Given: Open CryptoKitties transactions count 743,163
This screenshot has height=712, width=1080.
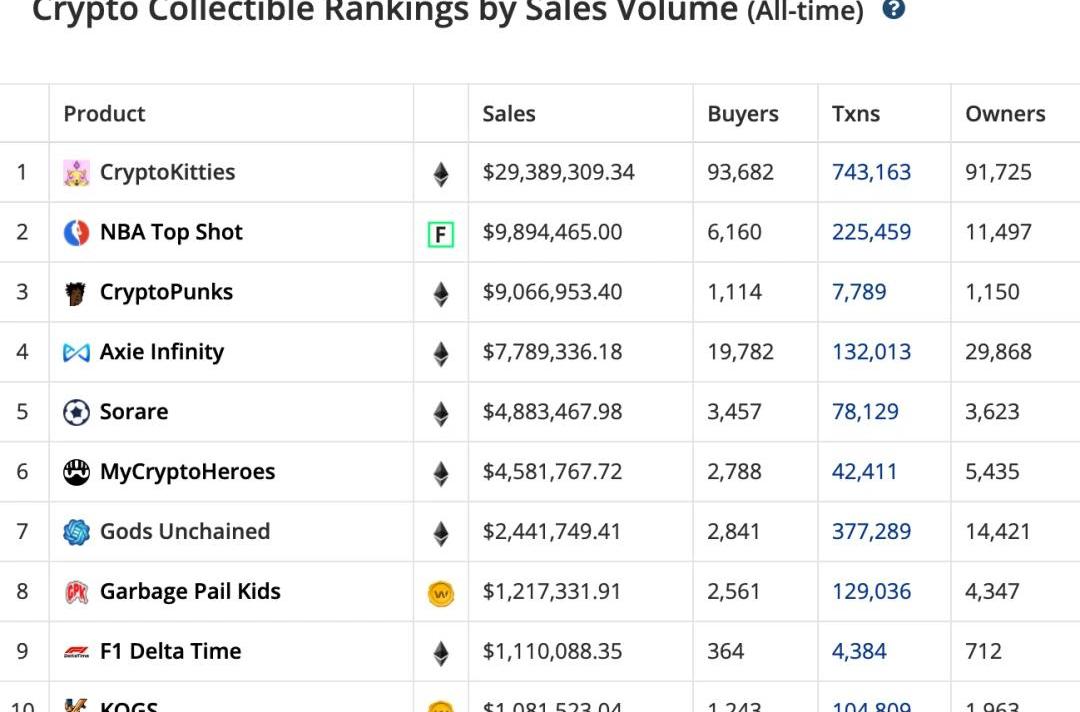Looking at the screenshot, I should [x=871, y=172].
